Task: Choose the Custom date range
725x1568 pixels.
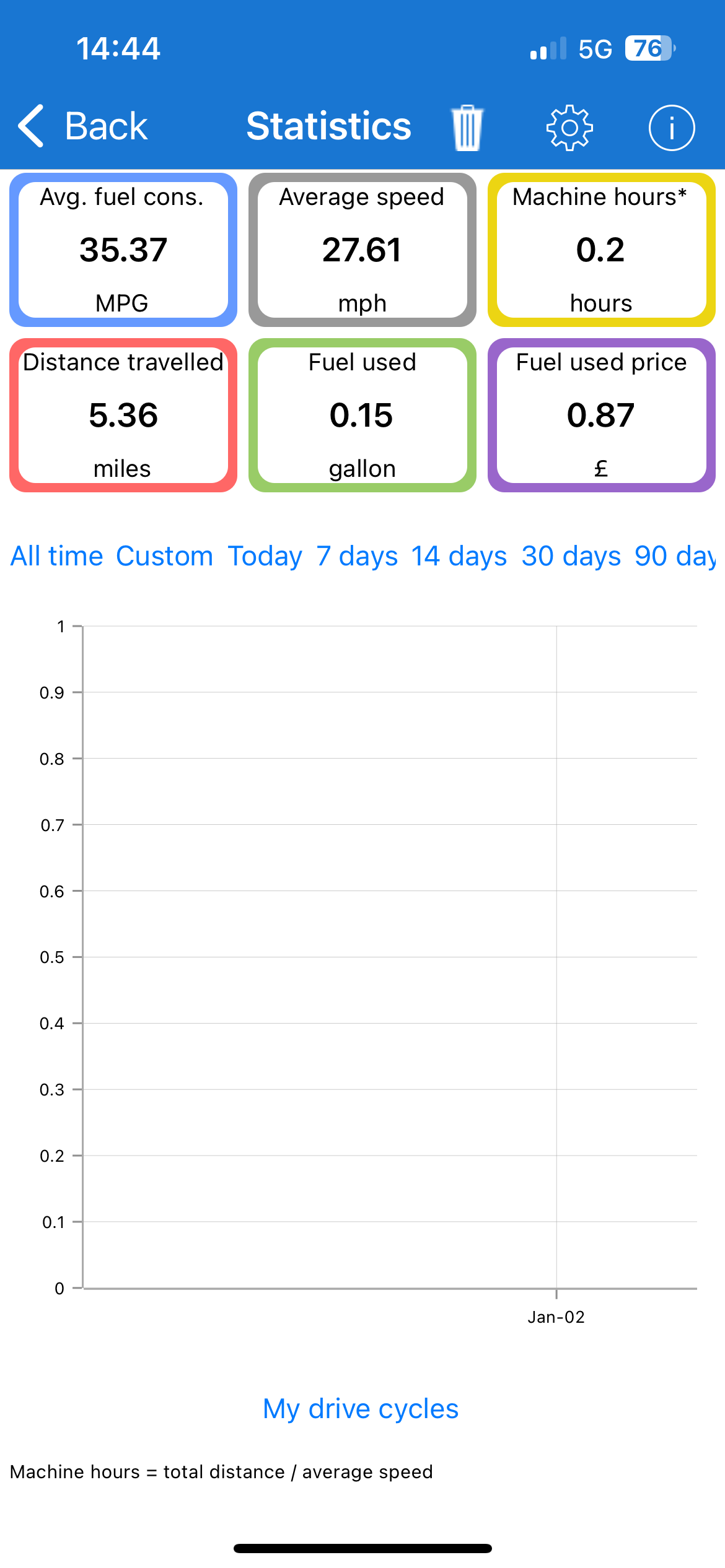Action: coord(165,556)
